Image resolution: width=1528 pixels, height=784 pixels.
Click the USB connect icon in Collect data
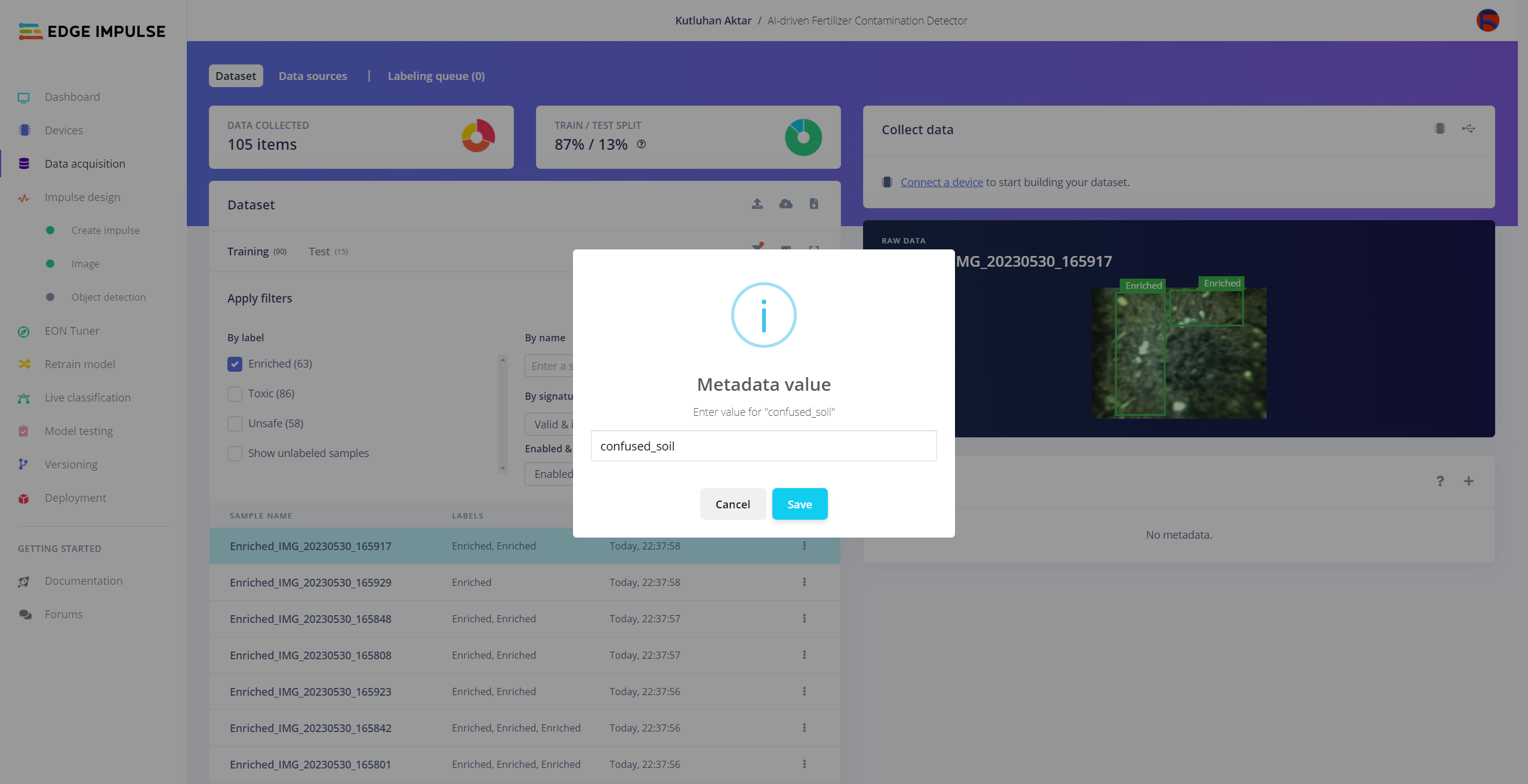(x=1468, y=129)
